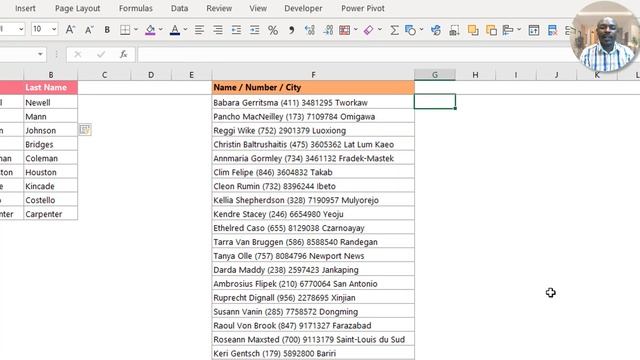Click the eraser clear icon

(x=369, y=30)
